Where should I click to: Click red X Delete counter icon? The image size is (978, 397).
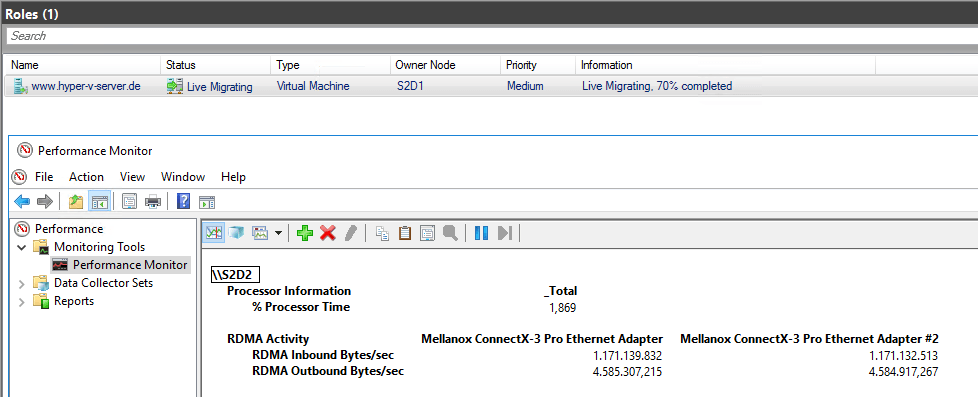pos(327,233)
